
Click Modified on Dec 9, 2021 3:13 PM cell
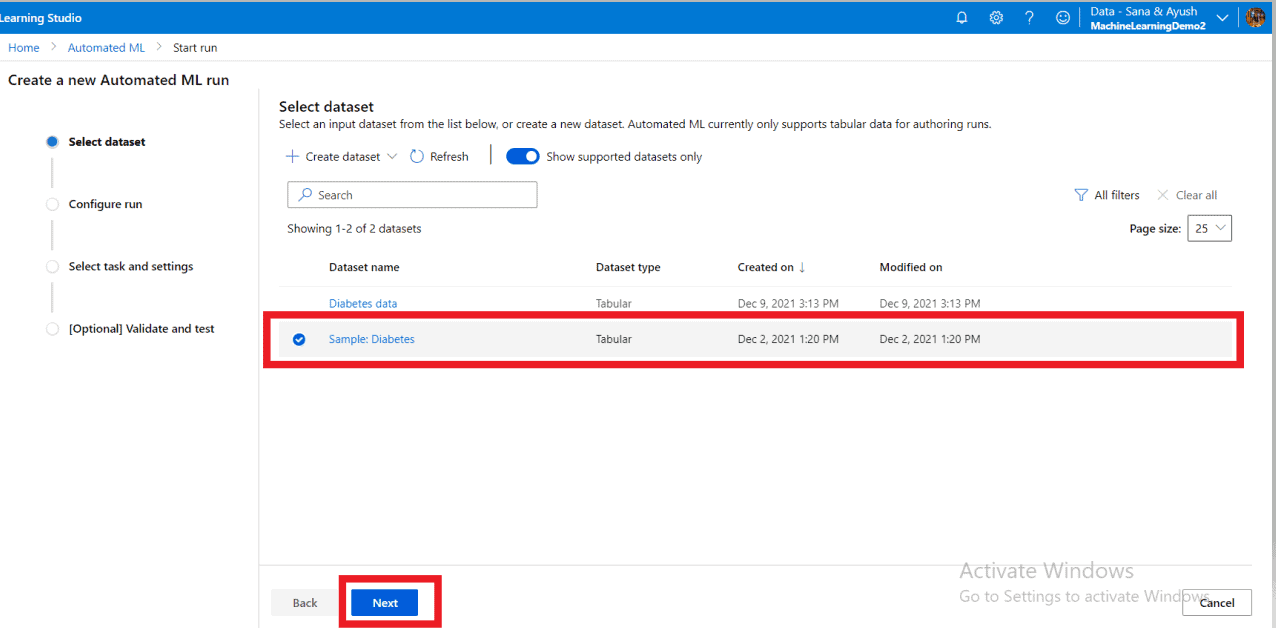click(930, 303)
